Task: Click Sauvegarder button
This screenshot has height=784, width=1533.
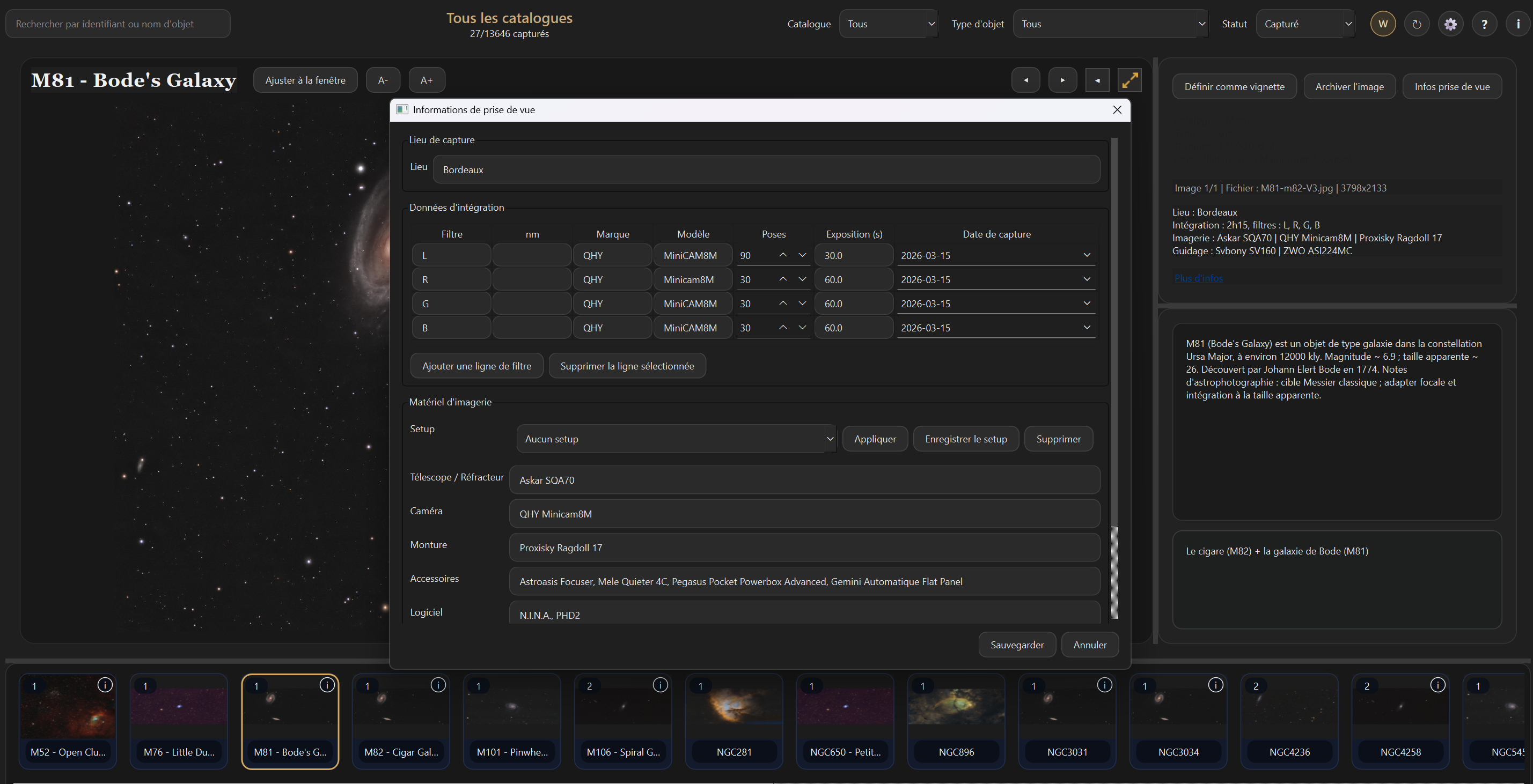Action: point(1016,645)
